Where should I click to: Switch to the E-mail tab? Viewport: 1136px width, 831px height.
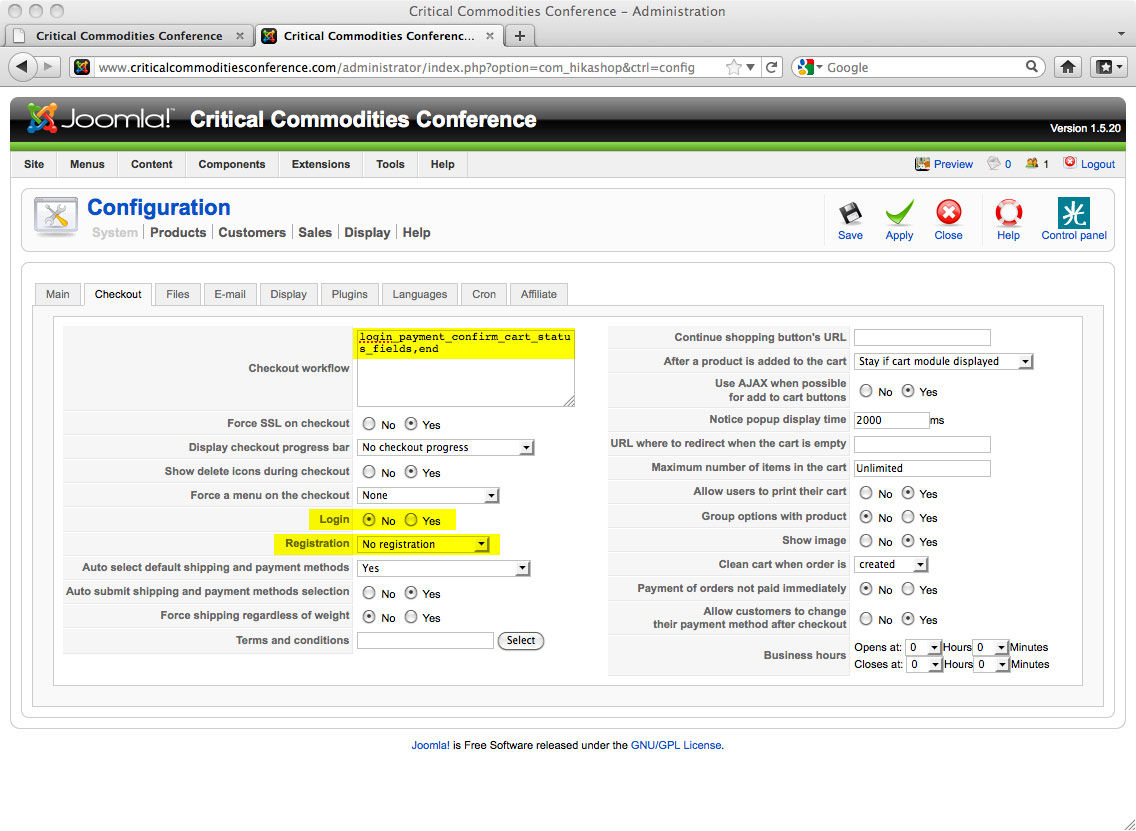pos(230,294)
